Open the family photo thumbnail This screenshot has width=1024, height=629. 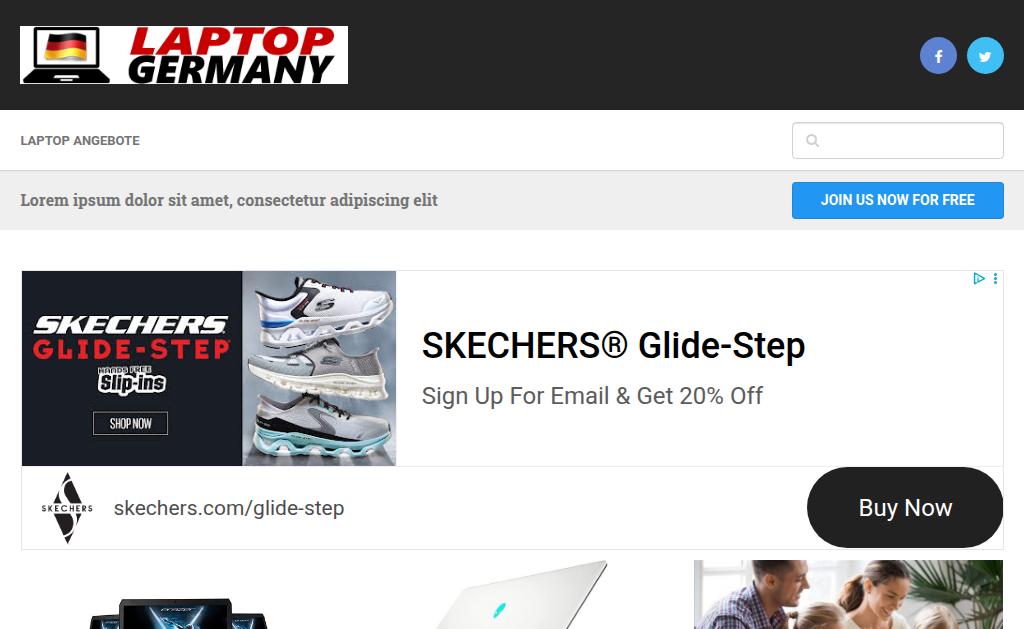click(x=848, y=594)
